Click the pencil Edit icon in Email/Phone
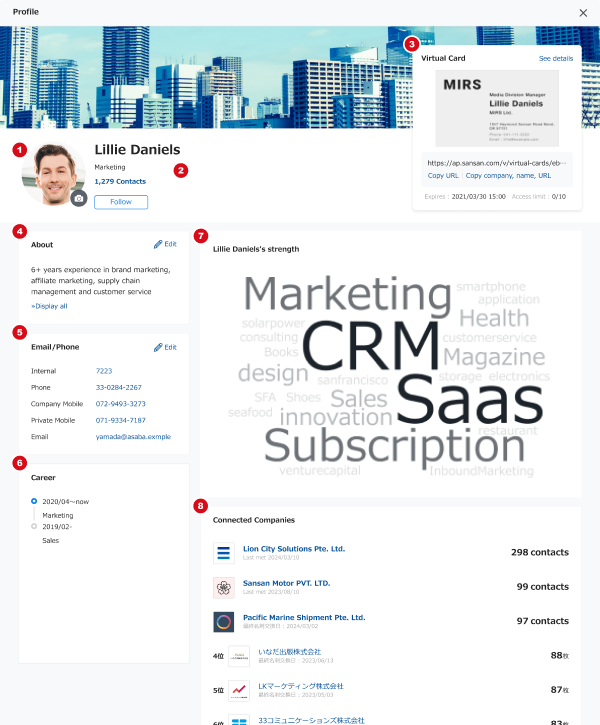Image resolution: width=600 pixels, height=725 pixels. click(158, 347)
